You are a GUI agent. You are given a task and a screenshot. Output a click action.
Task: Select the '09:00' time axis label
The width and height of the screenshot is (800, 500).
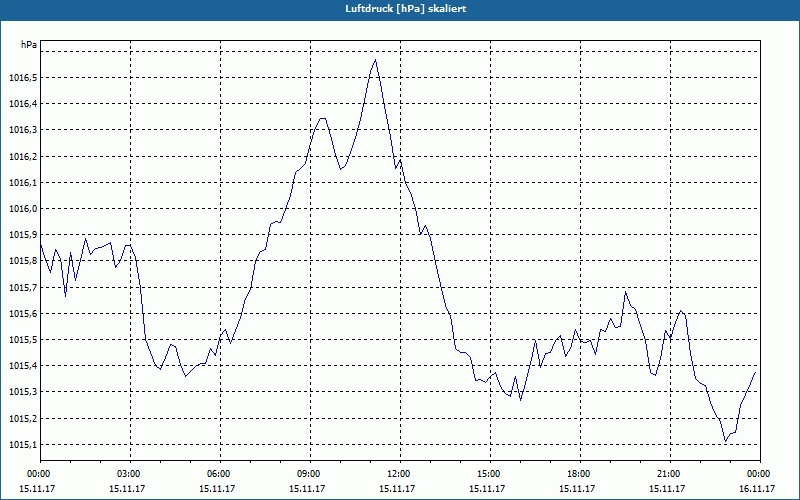point(311,474)
